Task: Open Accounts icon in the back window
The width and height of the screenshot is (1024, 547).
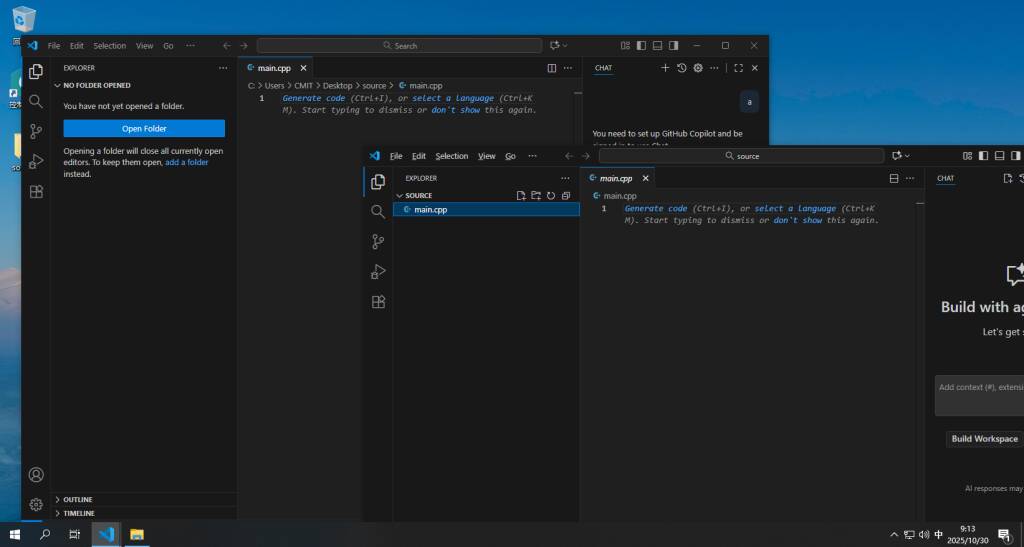Action: click(36, 475)
